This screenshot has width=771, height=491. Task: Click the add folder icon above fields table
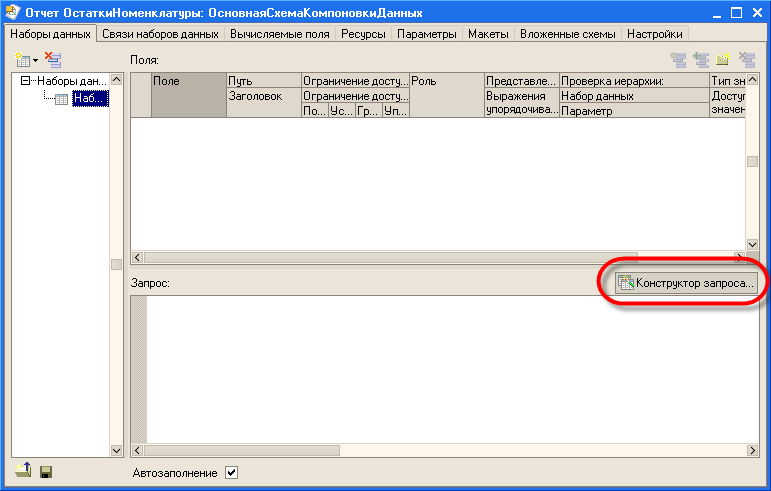click(723, 60)
